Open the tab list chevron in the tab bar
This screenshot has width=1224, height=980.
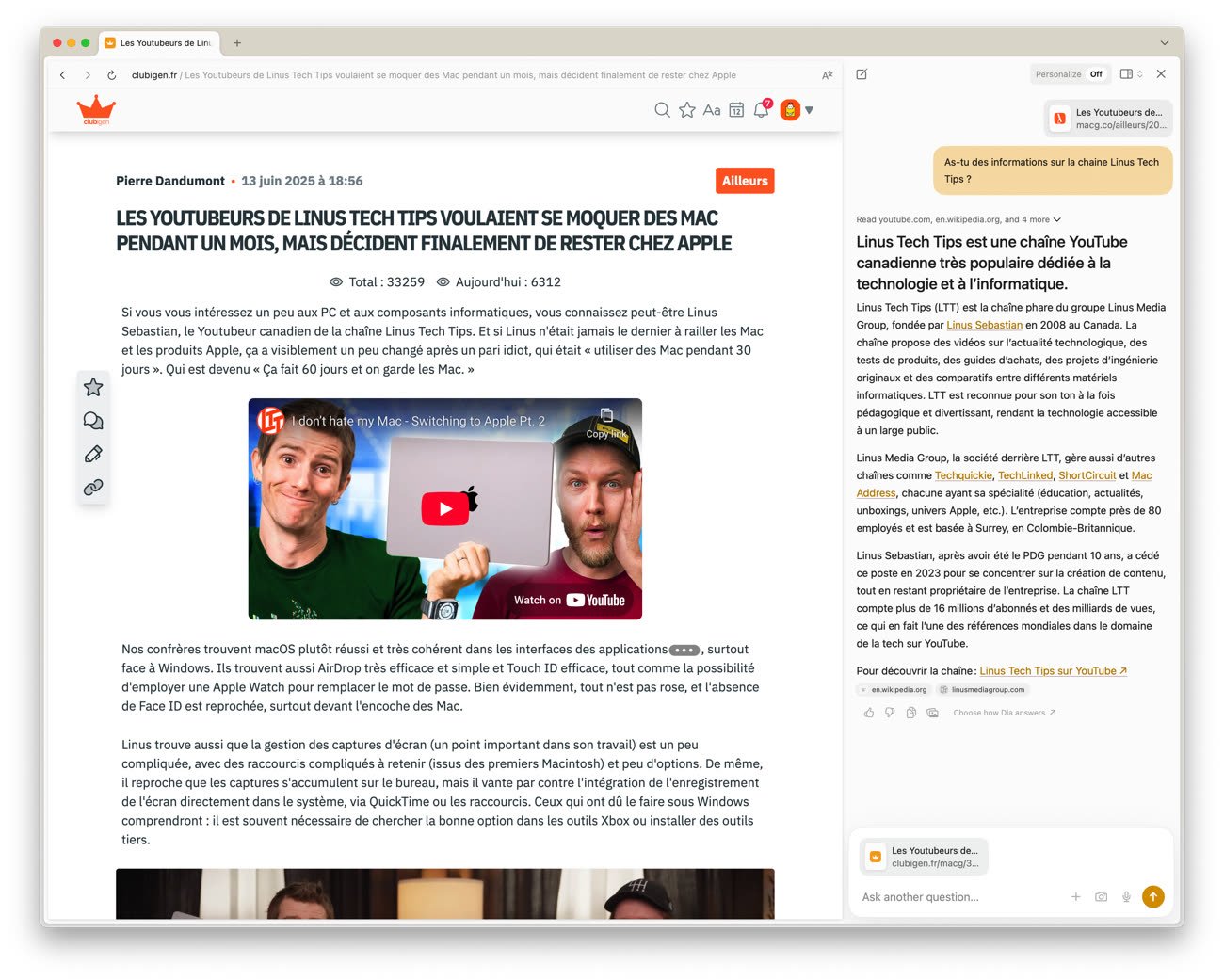coord(1165,42)
